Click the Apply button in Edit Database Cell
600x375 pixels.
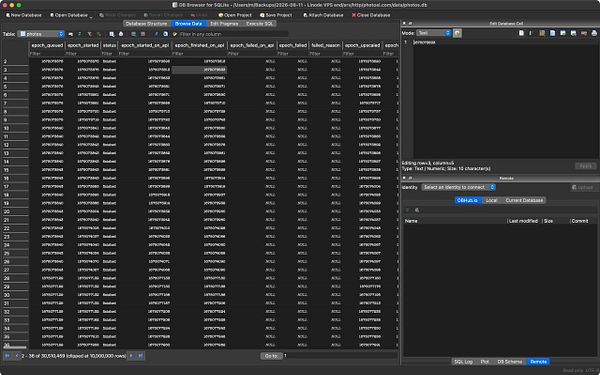coord(586,166)
